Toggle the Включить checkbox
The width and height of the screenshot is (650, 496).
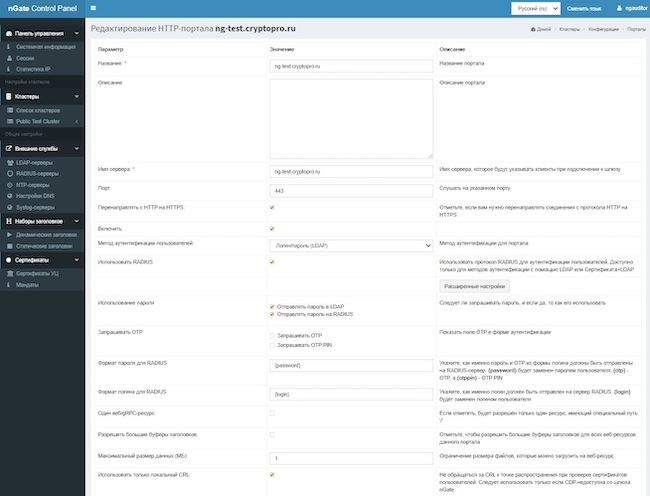coord(272,229)
